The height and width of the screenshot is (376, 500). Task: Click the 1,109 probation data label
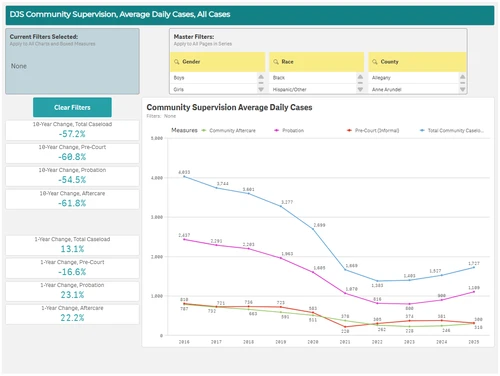[474, 288]
